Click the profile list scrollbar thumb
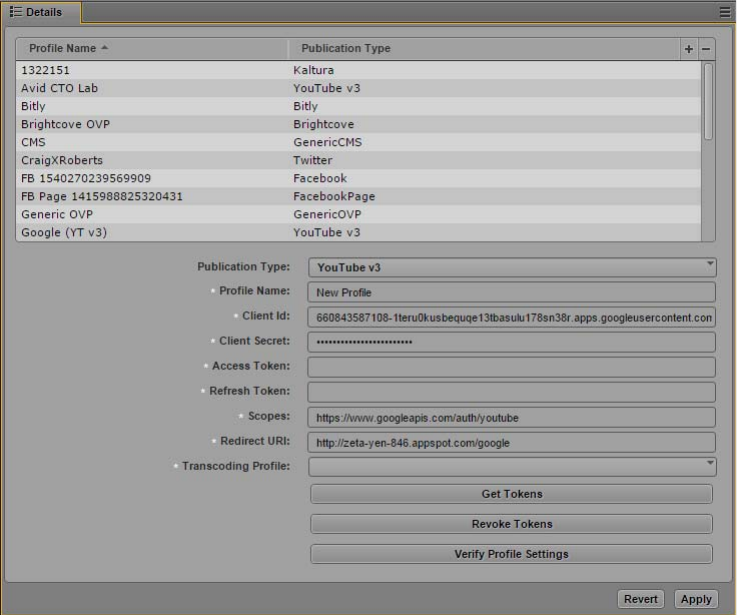 (708, 102)
